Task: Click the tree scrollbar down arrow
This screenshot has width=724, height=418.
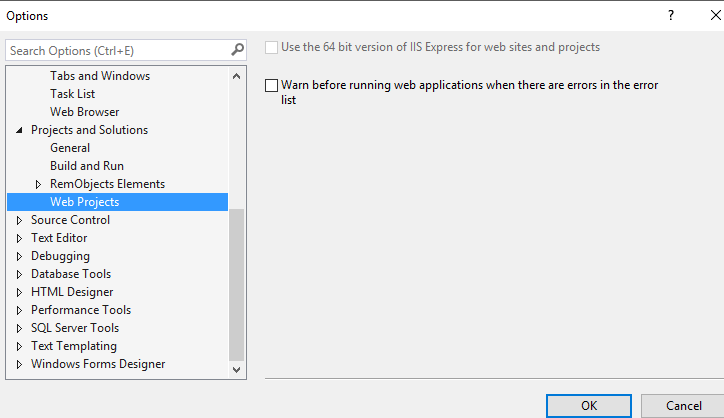Action: pos(237,369)
